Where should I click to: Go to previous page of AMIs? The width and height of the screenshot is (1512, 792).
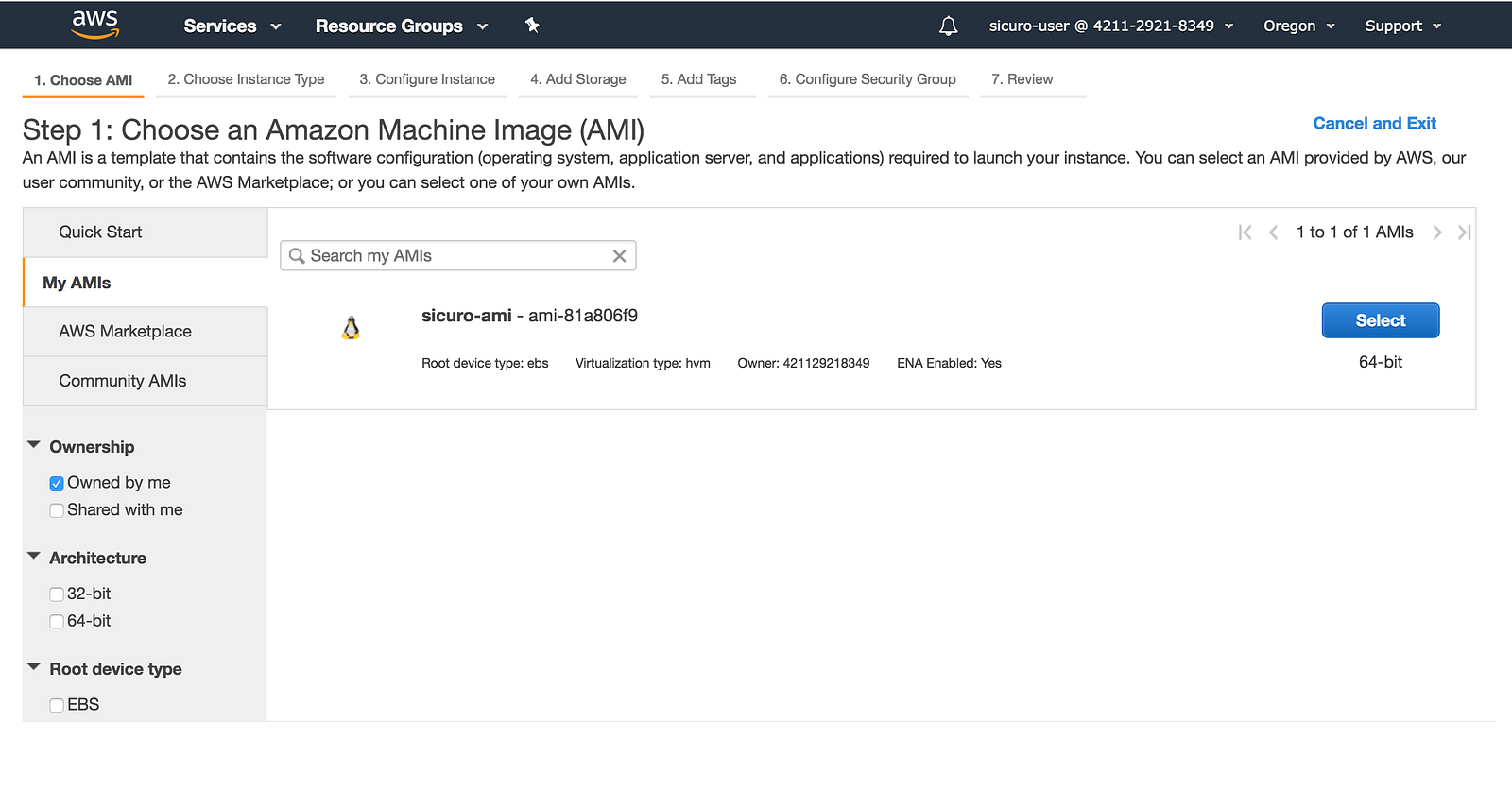1273,232
